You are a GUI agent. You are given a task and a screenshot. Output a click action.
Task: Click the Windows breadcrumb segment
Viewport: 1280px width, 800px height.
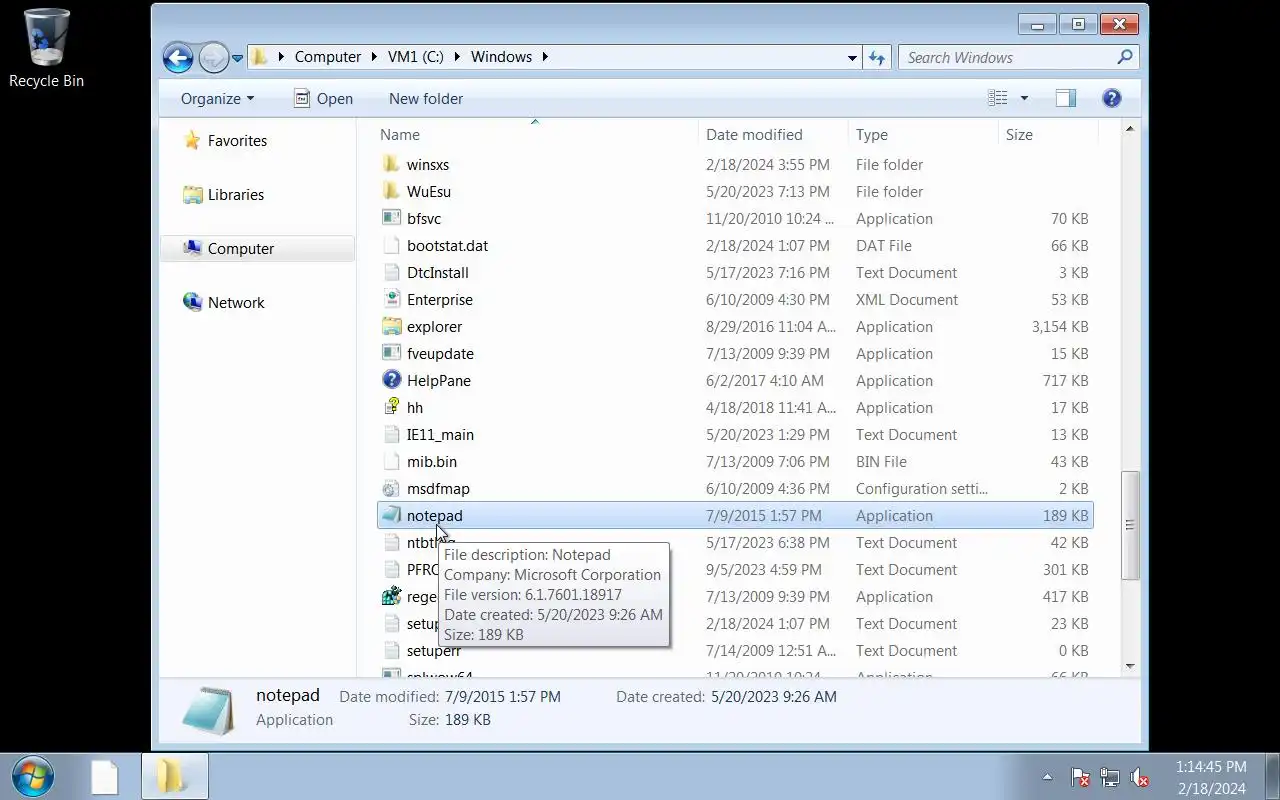tap(502, 57)
